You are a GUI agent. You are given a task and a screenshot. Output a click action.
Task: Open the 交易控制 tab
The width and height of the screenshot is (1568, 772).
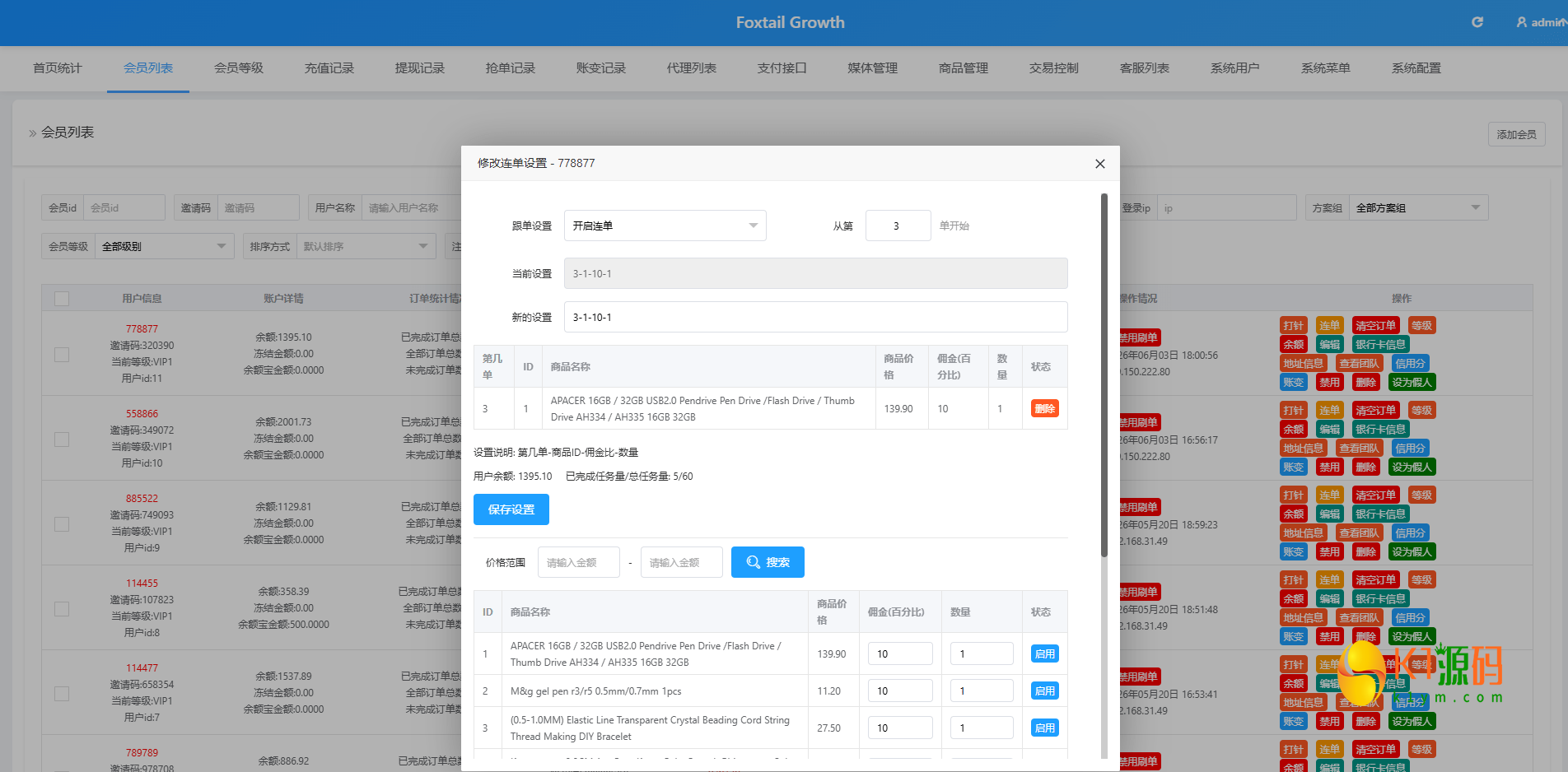(x=1054, y=68)
